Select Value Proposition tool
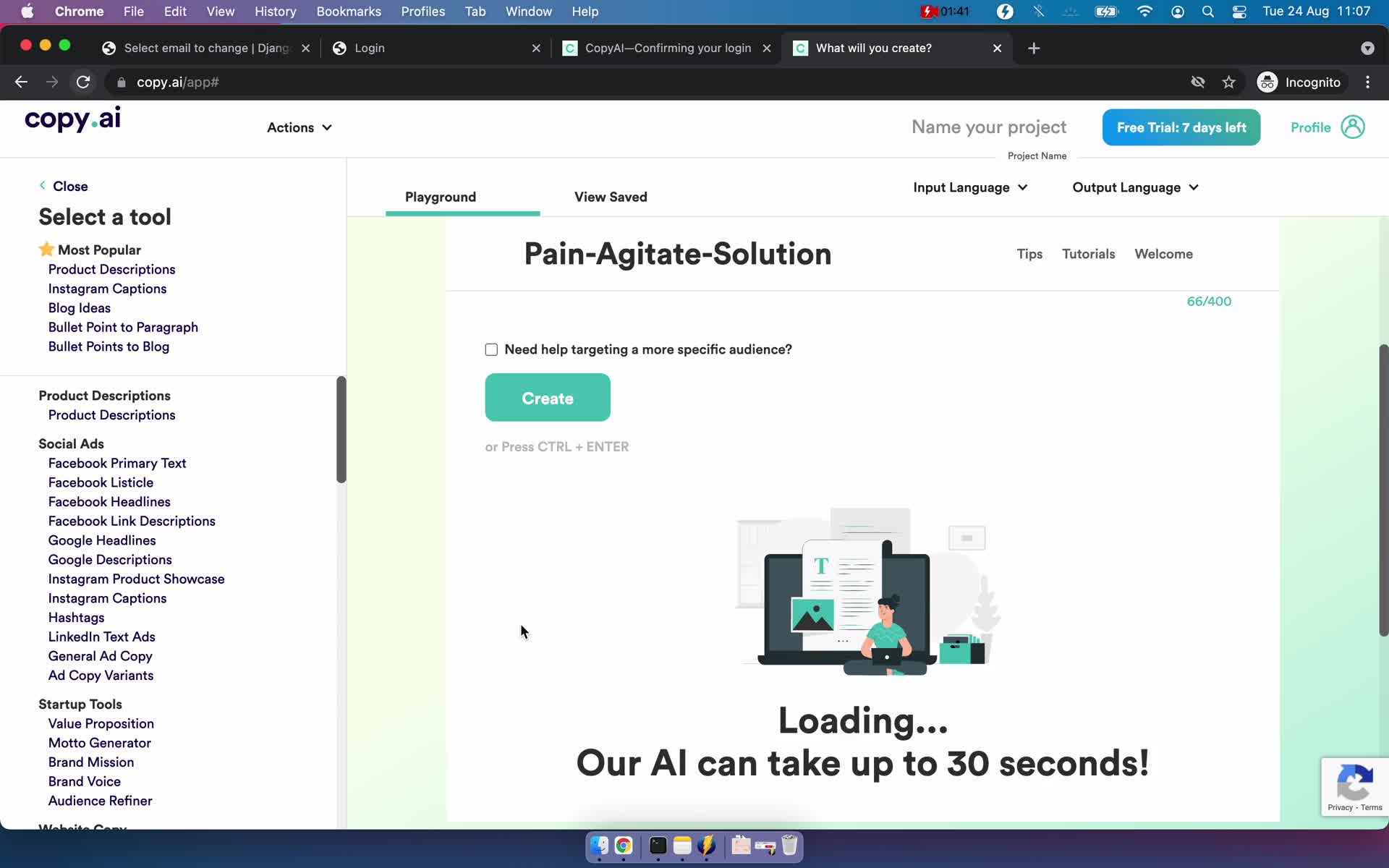 point(101,724)
